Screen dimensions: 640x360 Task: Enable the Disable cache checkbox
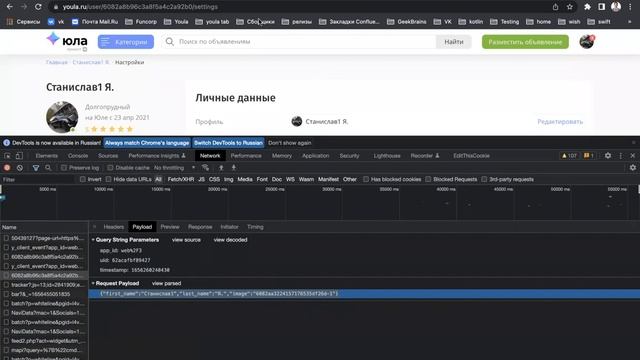click(110, 168)
